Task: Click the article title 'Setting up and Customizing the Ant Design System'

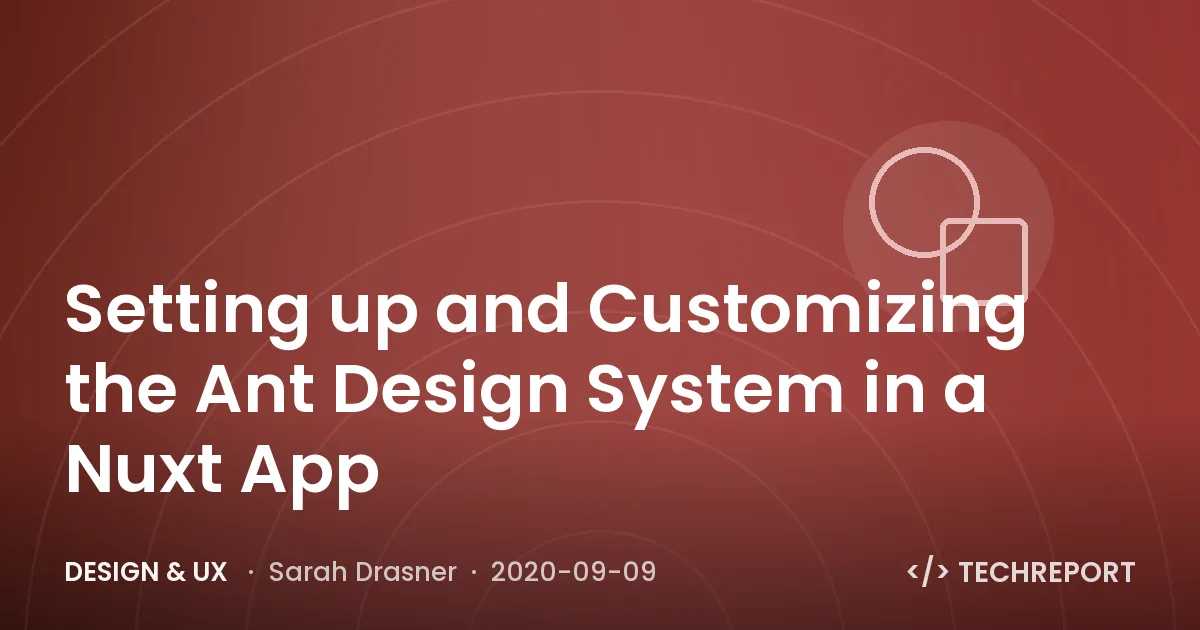Action: pyautogui.click(x=546, y=390)
